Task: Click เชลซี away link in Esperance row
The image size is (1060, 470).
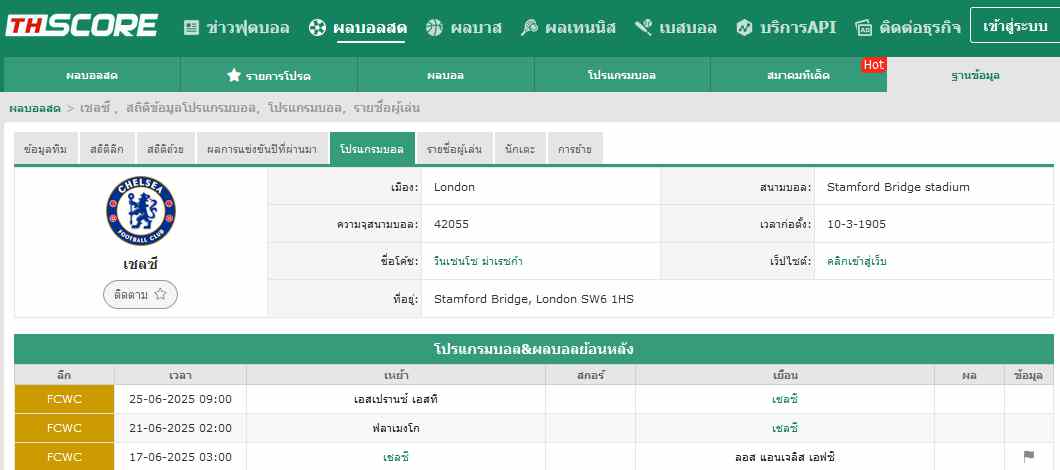Action: [x=785, y=399]
